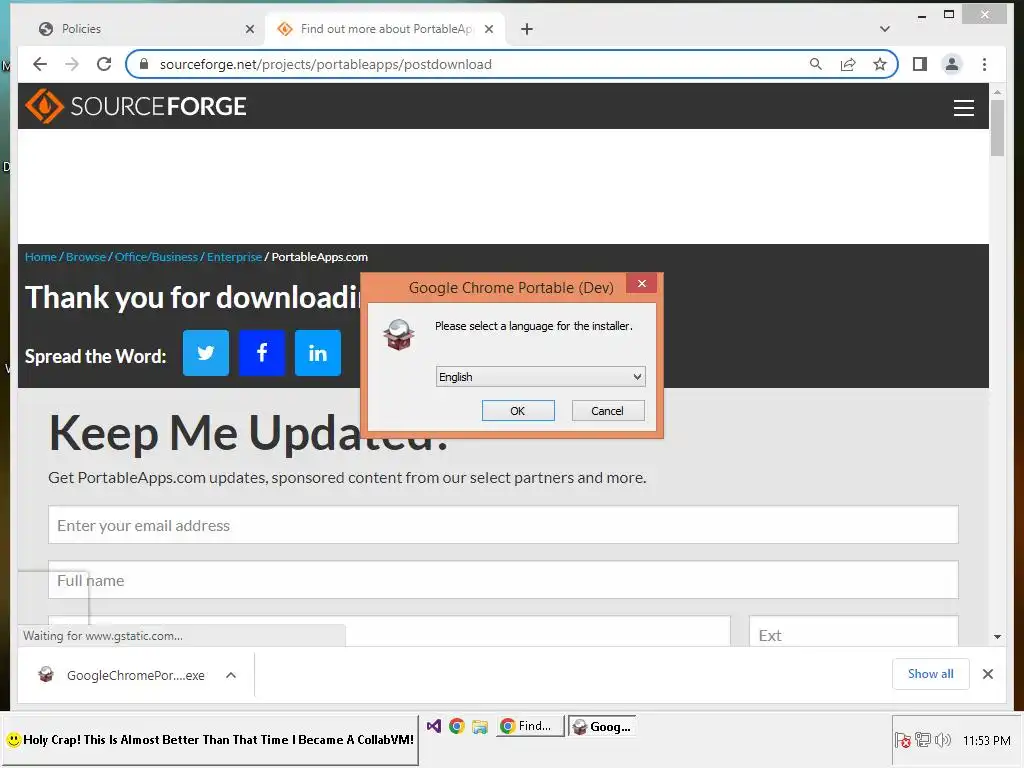Click the 11:53 PM clock
Image resolution: width=1024 pixels, height=768 pixels.
pyautogui.click(x=986, y=741)
